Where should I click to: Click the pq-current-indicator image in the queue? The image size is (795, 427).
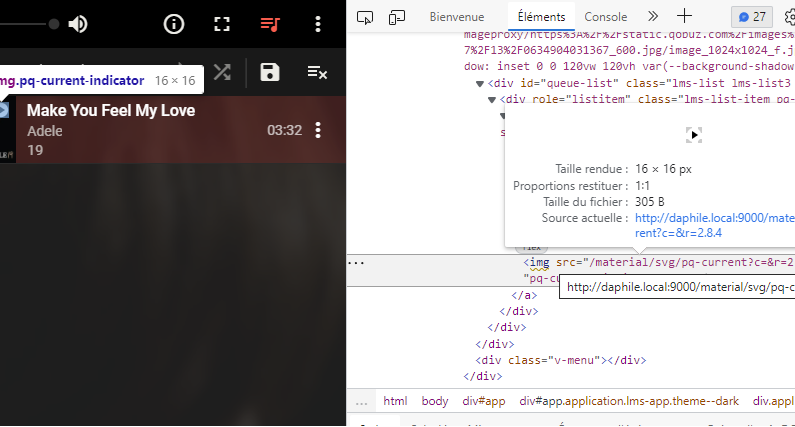point(4,110)
